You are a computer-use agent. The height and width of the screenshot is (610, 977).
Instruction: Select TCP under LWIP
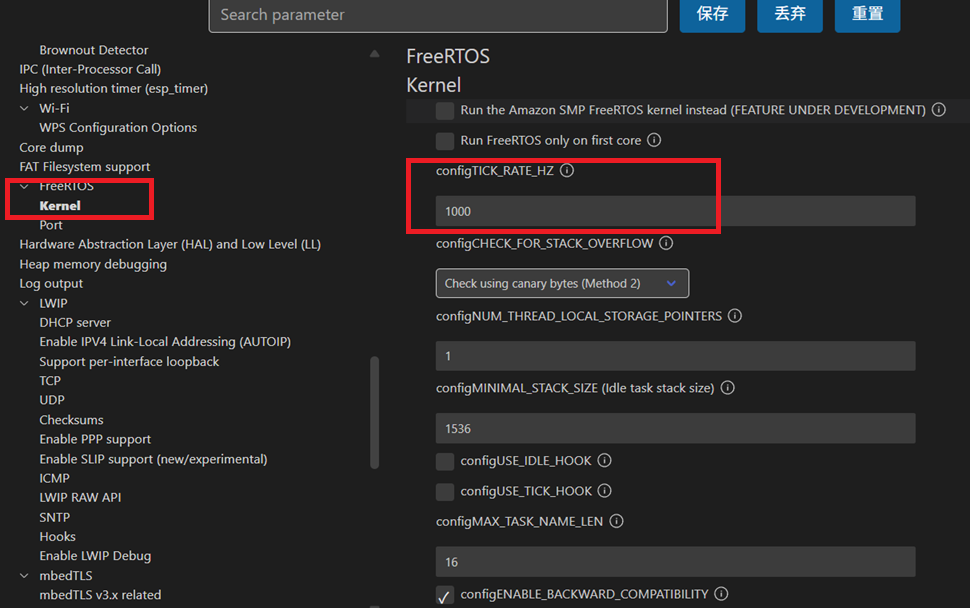pyautogui.click(x=50, y=381)
